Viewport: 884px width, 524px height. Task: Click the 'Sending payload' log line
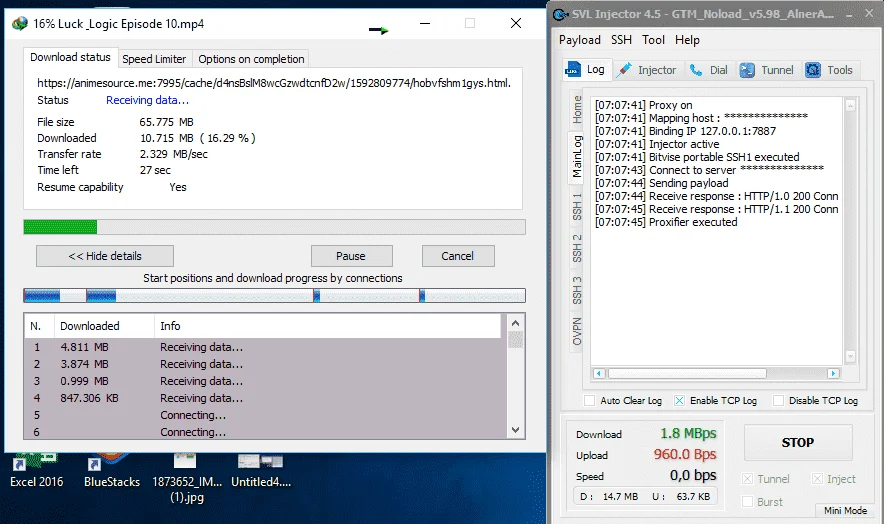coord(661,183)
